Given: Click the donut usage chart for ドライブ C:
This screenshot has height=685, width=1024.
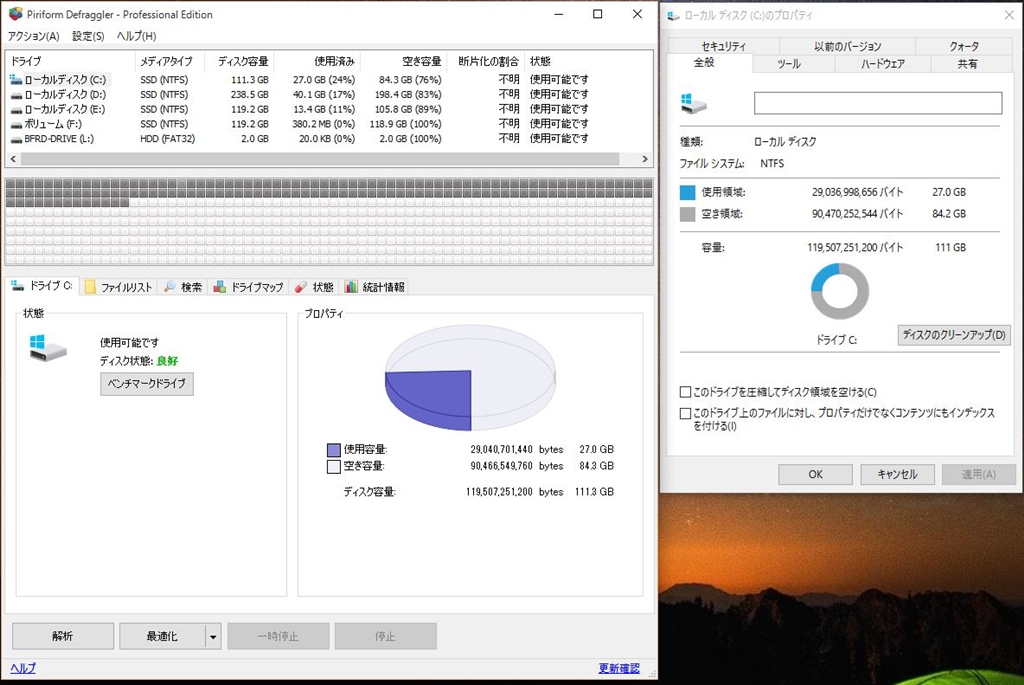Looking at the screenshot, I should [840, 291].
